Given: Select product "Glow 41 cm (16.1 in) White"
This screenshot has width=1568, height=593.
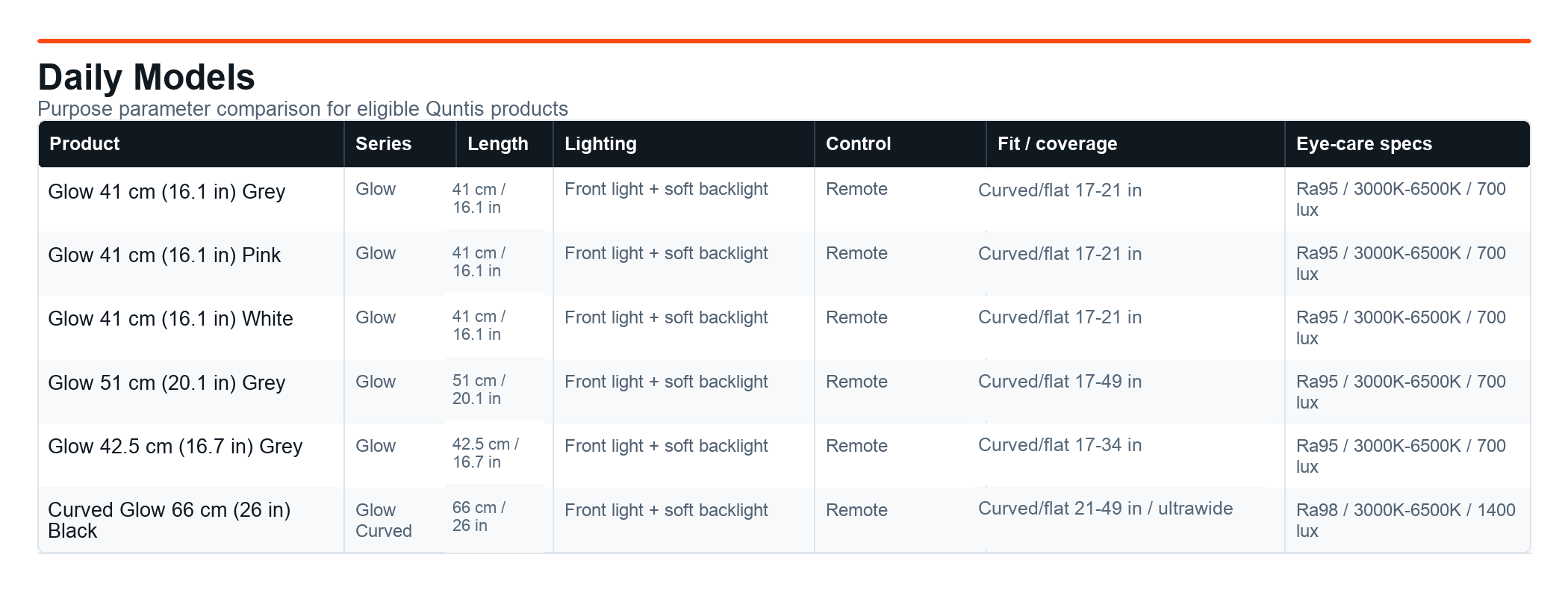Looking at the screenshot, I should point(170,319).
